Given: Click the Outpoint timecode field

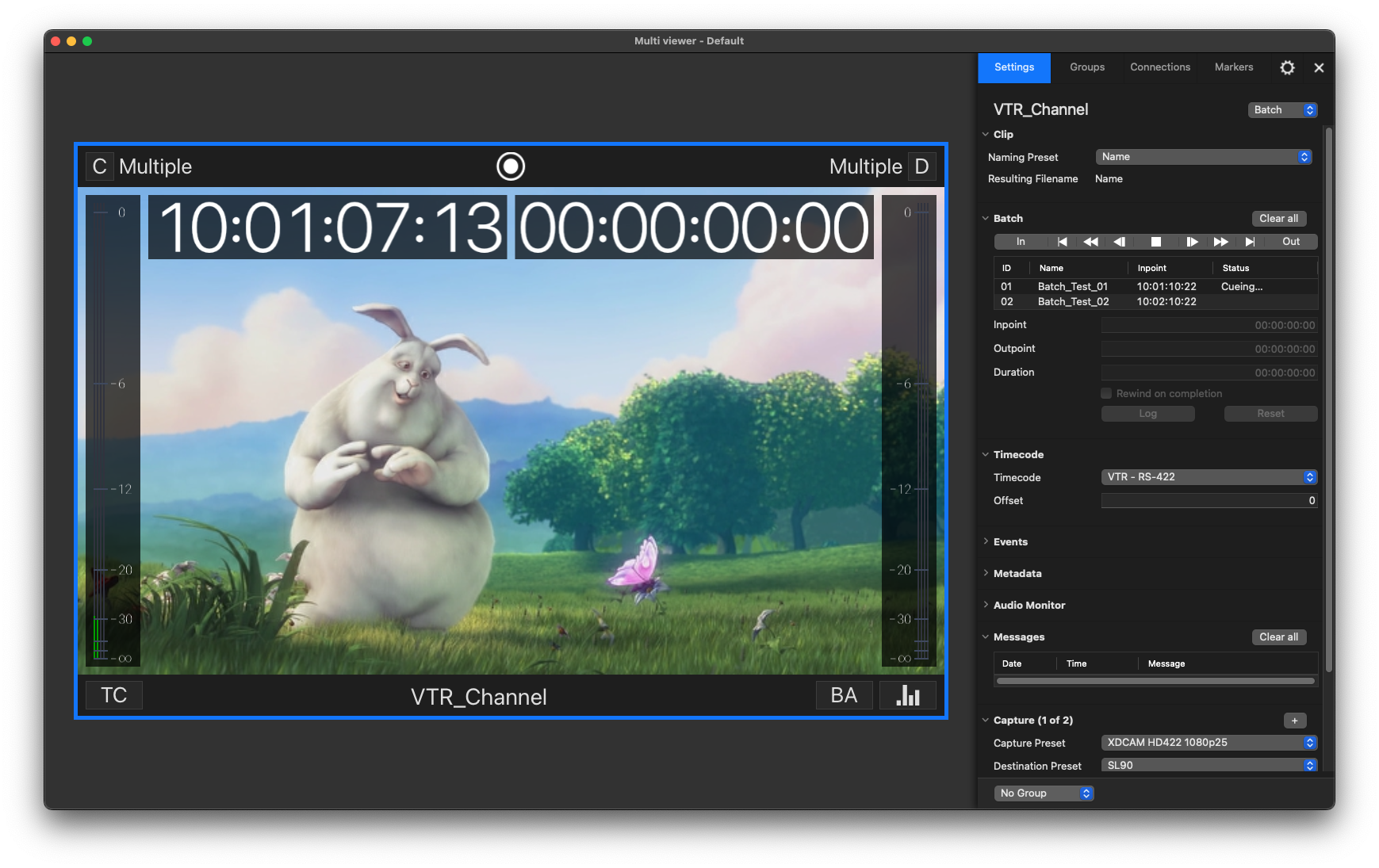Looking at the screenshot, I should [1209, 350].
